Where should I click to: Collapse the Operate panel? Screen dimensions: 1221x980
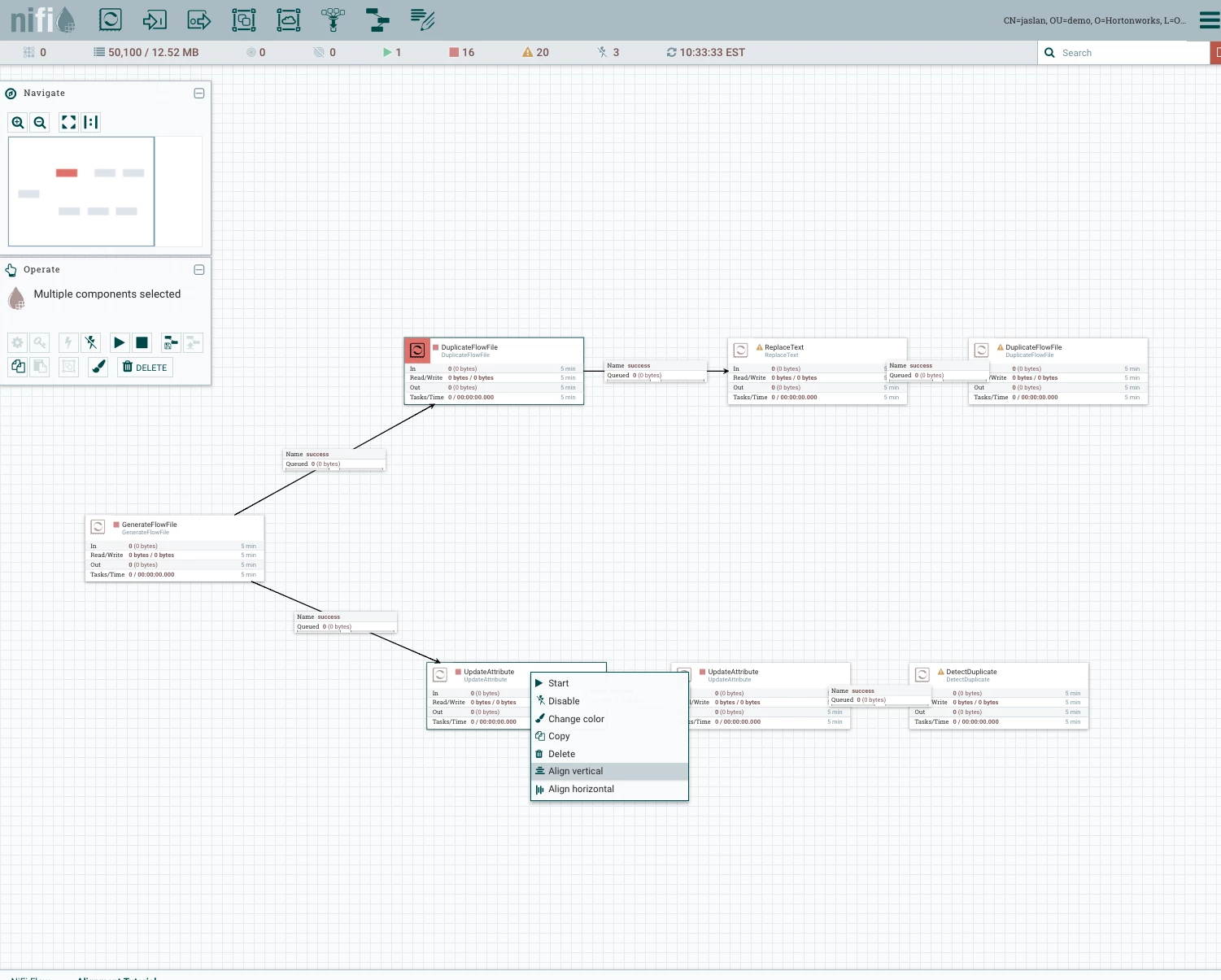coord(199,270)
